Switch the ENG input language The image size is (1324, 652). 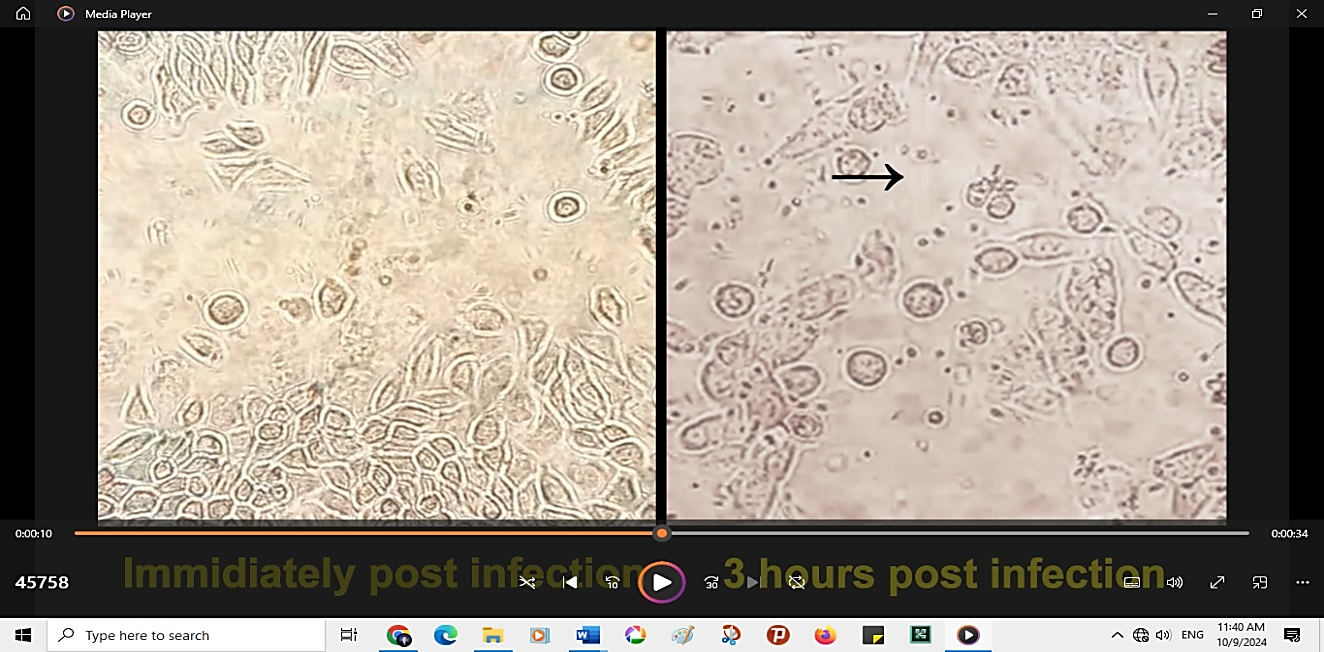[1192, 635]
